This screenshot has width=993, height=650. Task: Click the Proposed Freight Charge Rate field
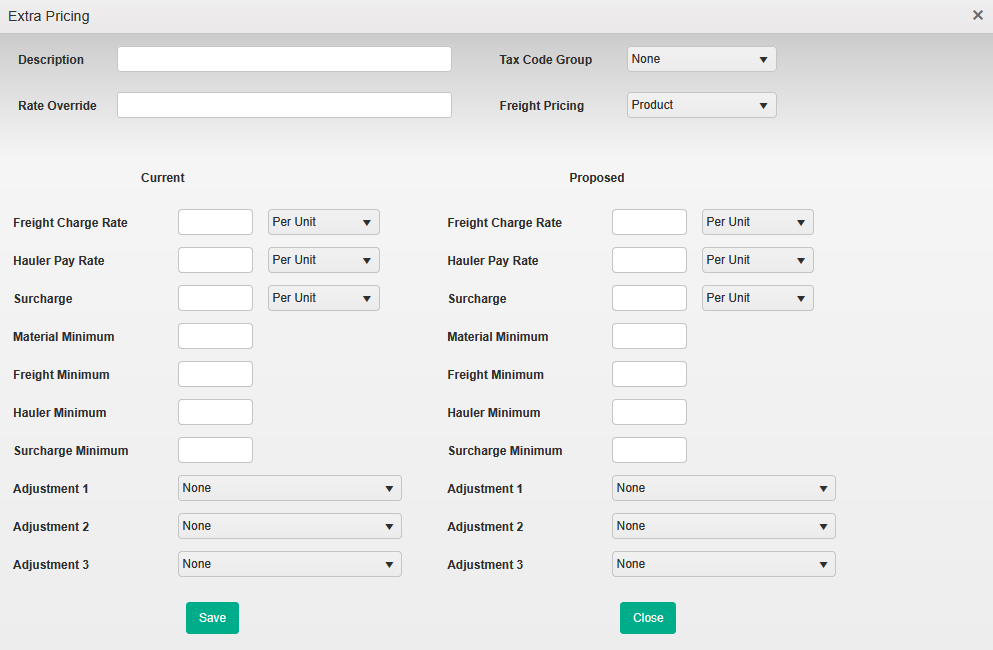[649, 222]
